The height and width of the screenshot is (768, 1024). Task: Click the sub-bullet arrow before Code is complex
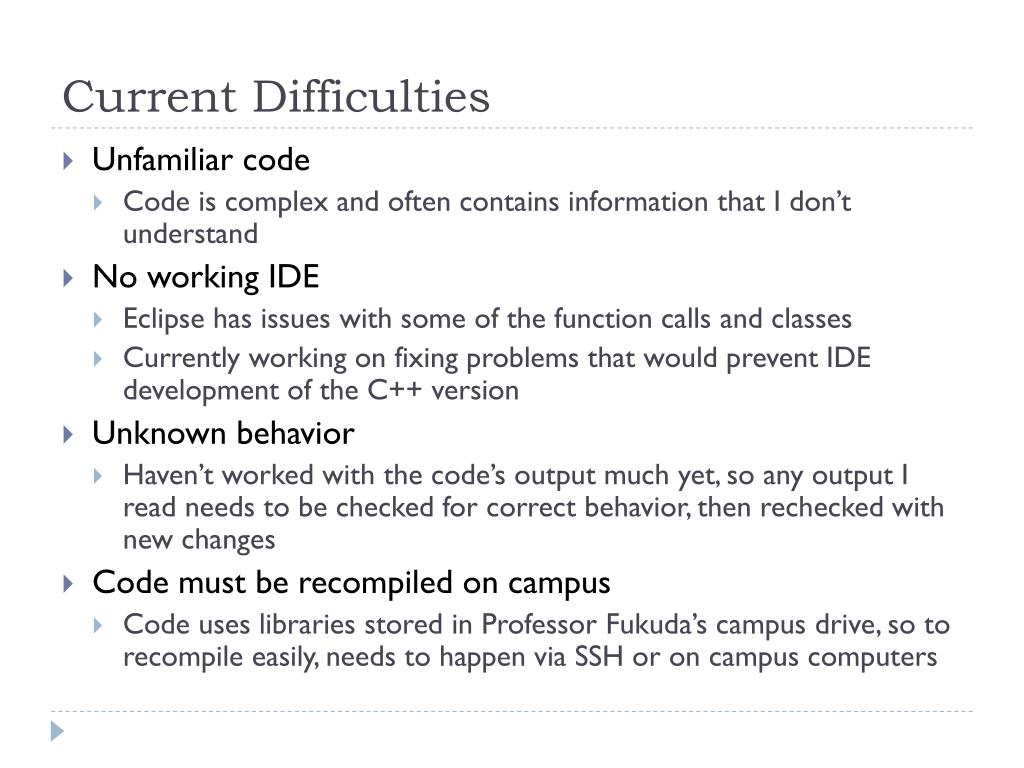click(98, 202)
